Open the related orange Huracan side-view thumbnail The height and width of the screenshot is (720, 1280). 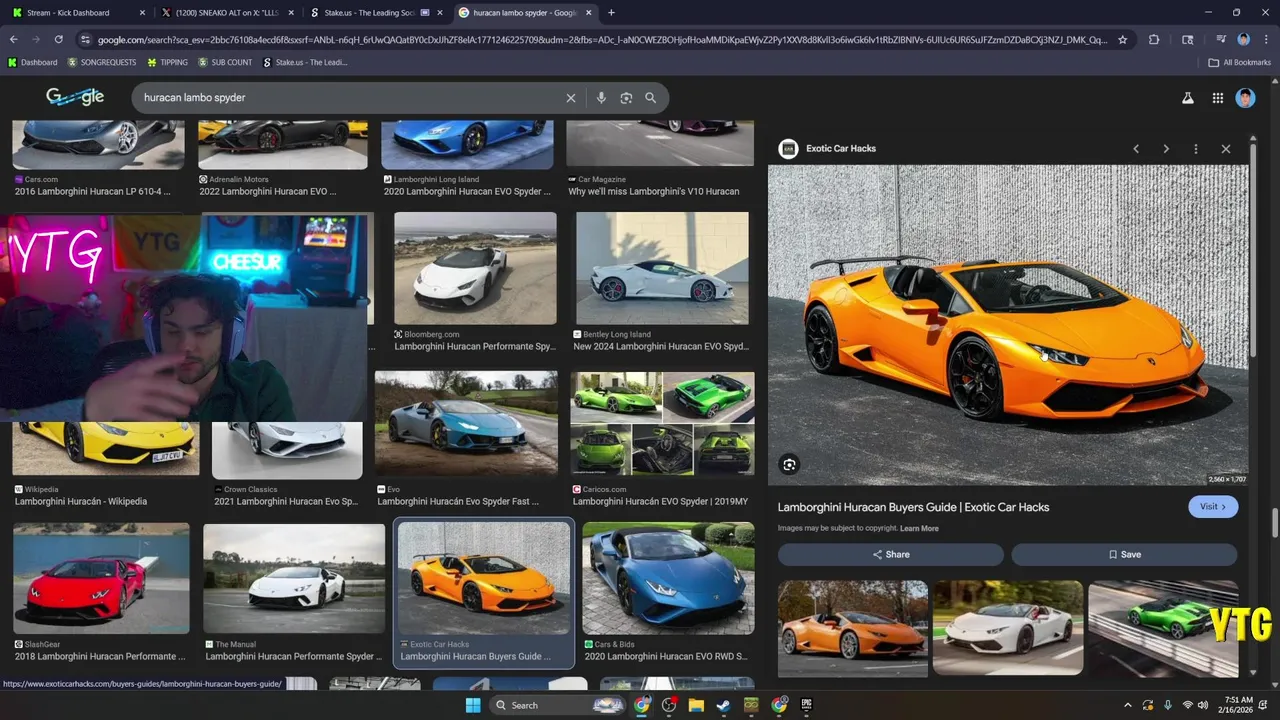click(853, 628)
